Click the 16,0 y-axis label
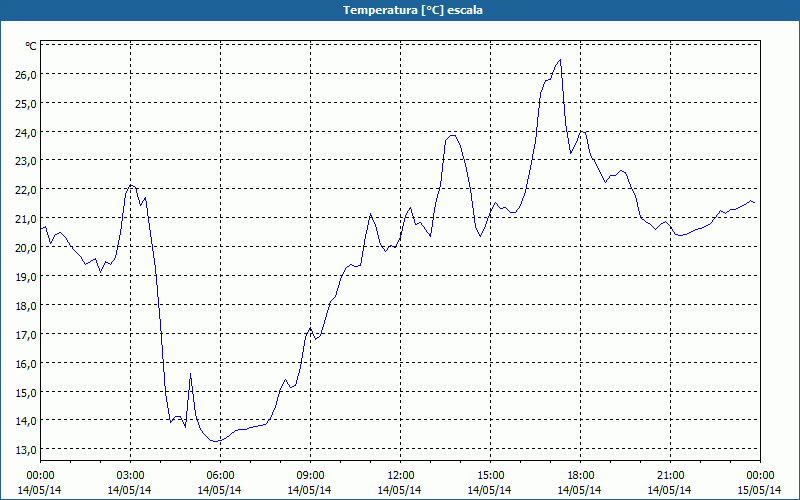This screenshot has height=500, width=800. tap(27, 364)
